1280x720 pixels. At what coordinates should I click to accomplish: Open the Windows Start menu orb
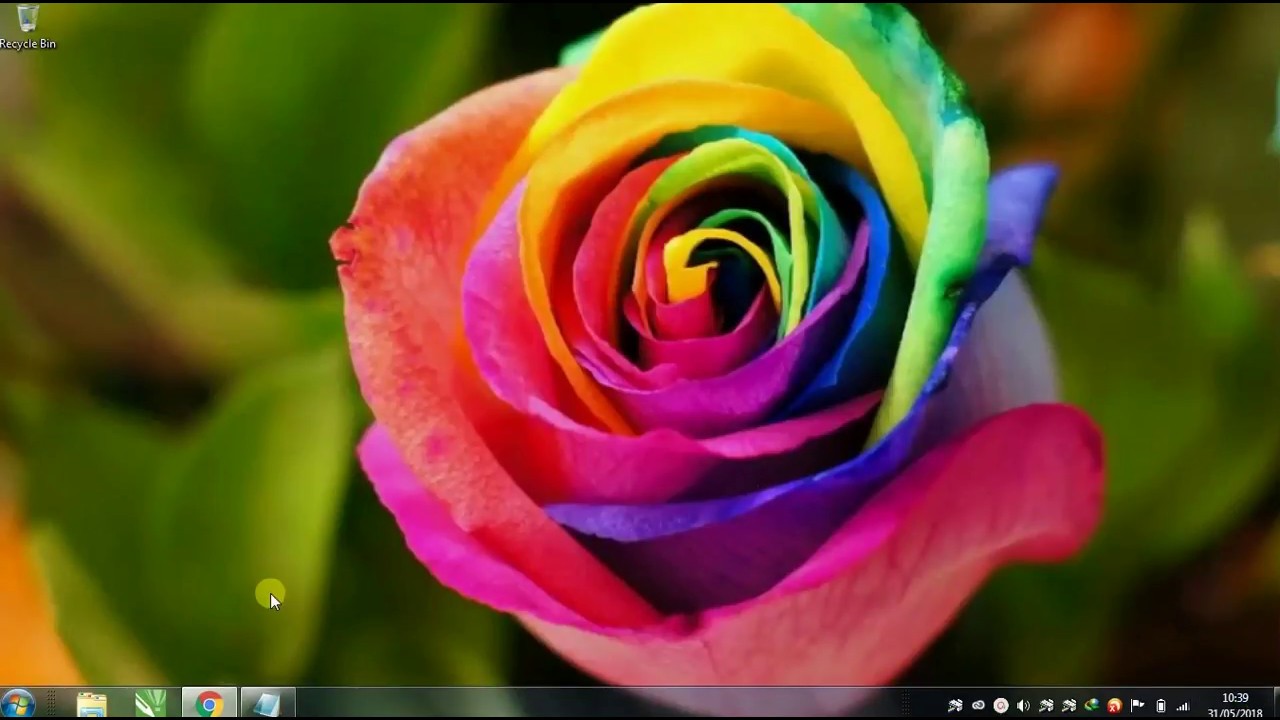pos(18,704)
